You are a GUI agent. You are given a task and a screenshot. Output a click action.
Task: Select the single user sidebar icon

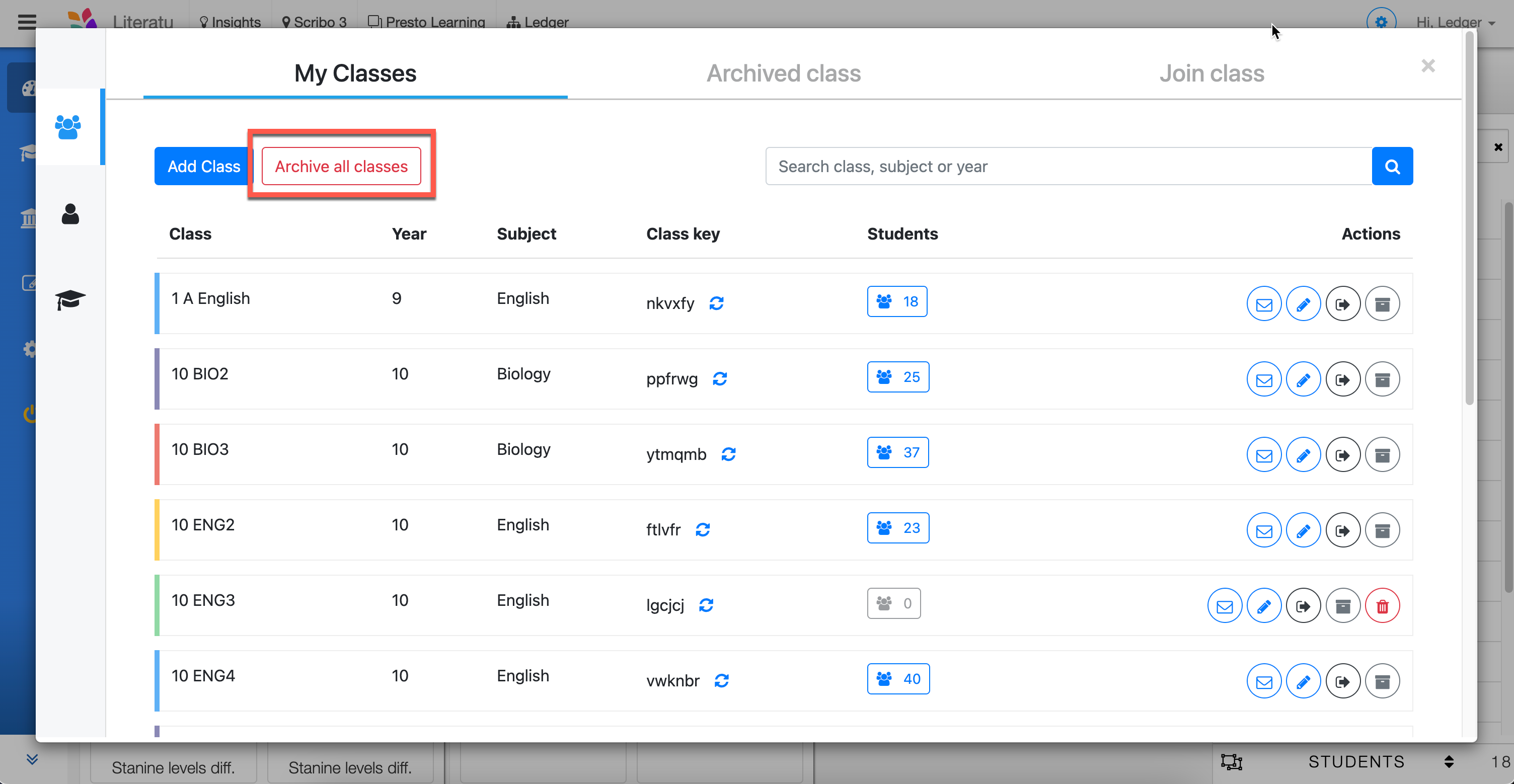(70, 214)
